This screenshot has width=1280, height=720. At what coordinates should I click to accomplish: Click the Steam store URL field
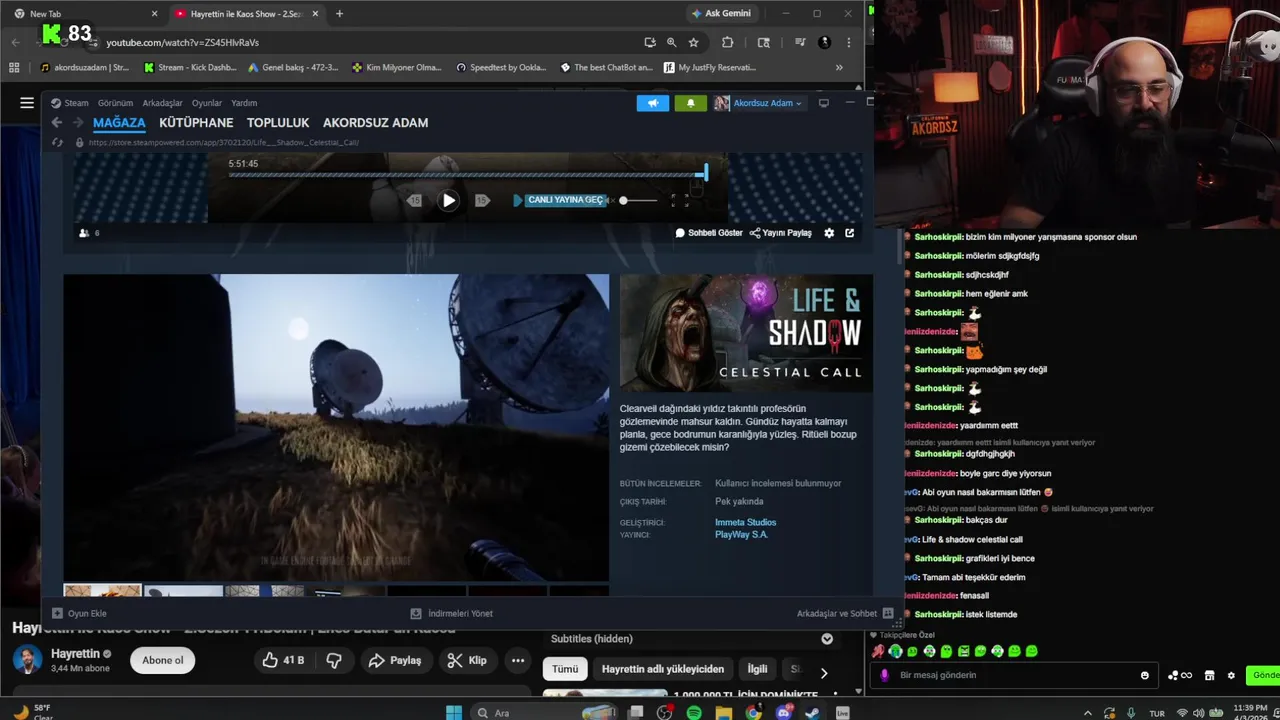click(x=224, y=142)
